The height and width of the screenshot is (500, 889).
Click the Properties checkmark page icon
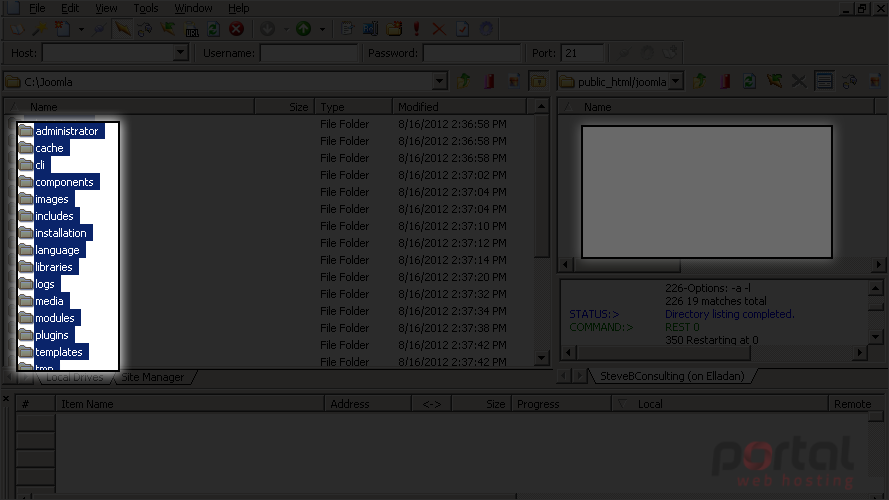pyautogui.click(x=462, y=29)
